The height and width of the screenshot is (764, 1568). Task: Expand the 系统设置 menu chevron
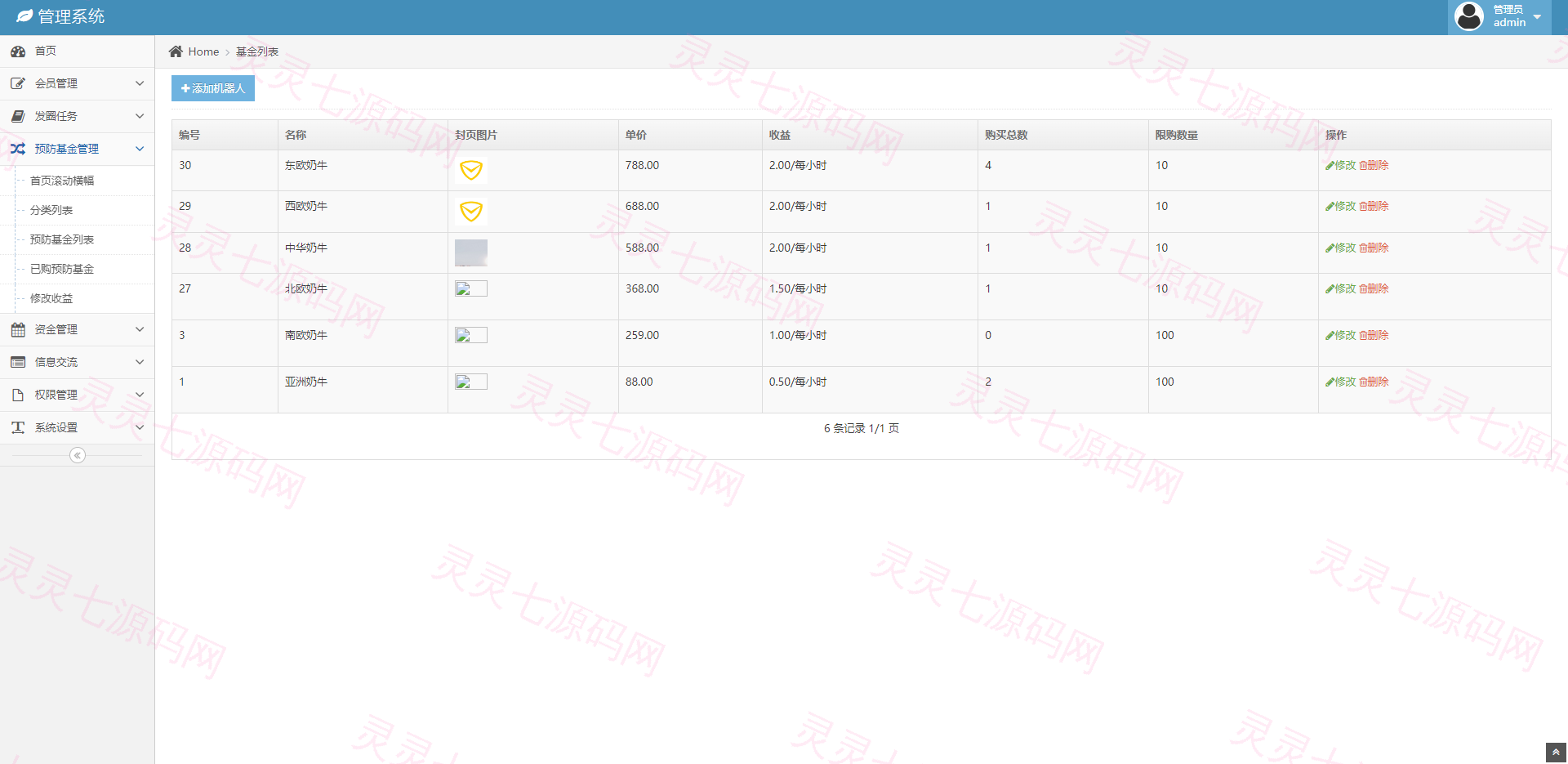click(140, 427)
